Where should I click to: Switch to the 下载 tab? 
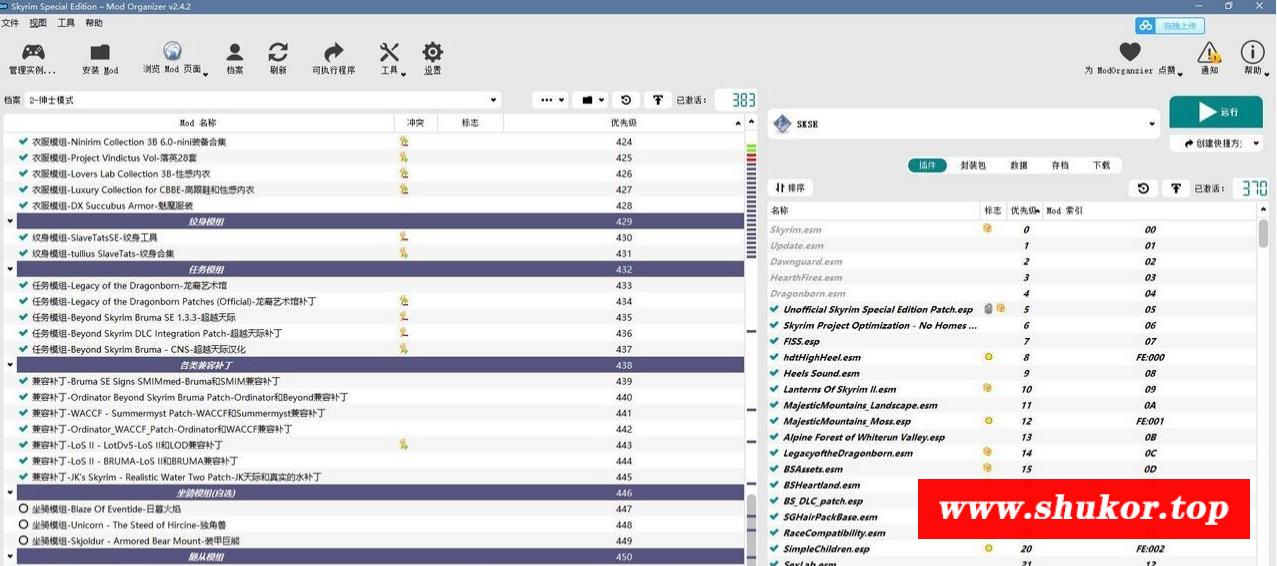tap(1101, 165)
